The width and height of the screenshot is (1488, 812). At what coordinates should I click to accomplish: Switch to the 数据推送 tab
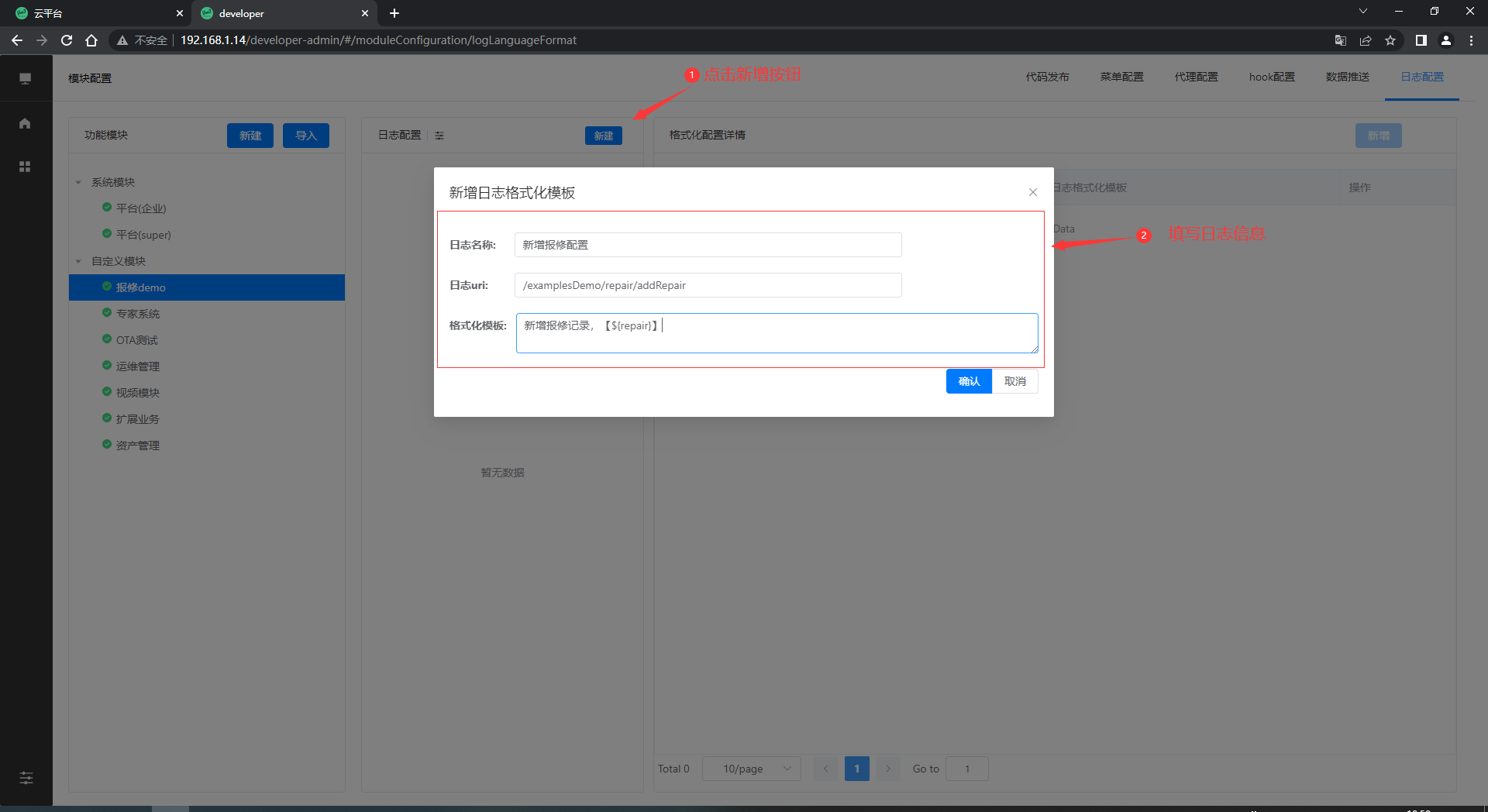click(x=1347, y=77)
